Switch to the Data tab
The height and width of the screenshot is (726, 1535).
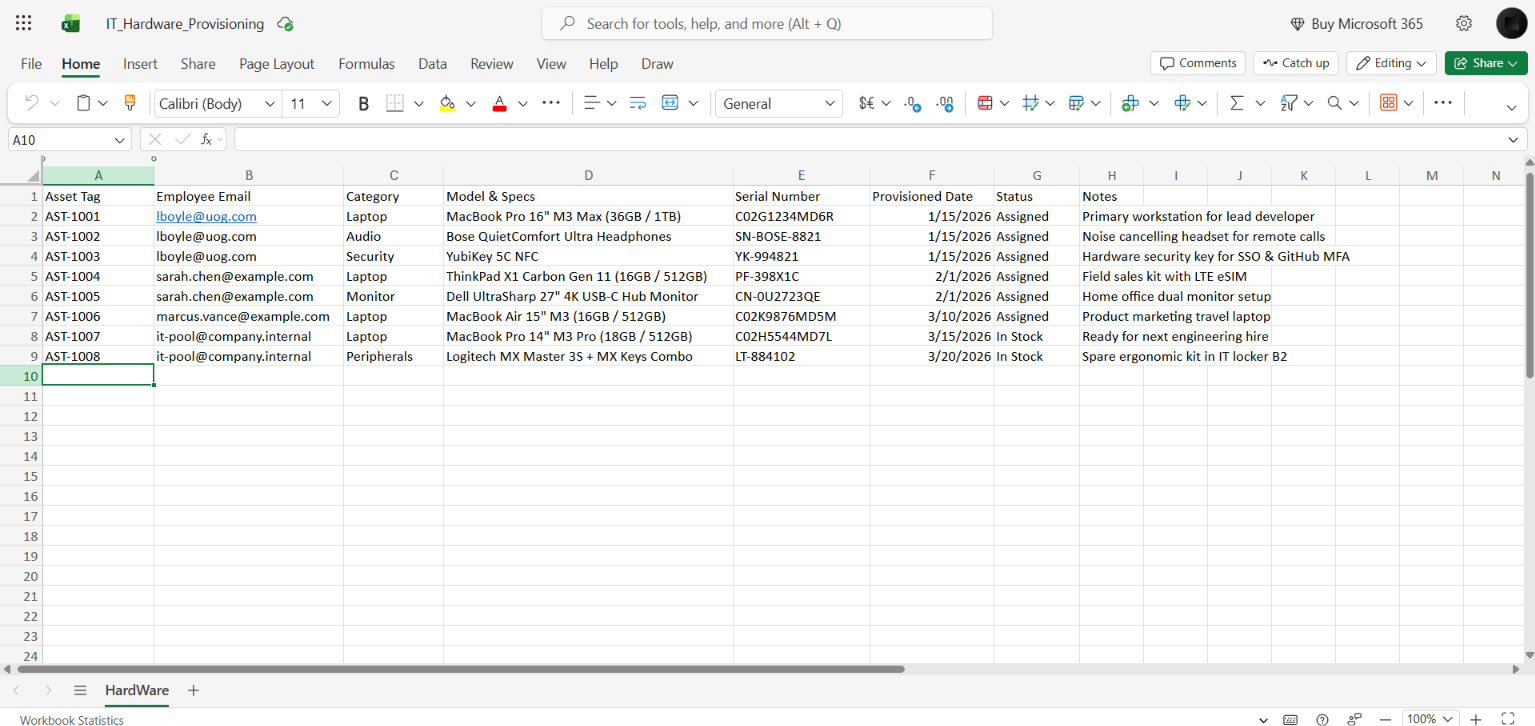[x=433, y=63]
